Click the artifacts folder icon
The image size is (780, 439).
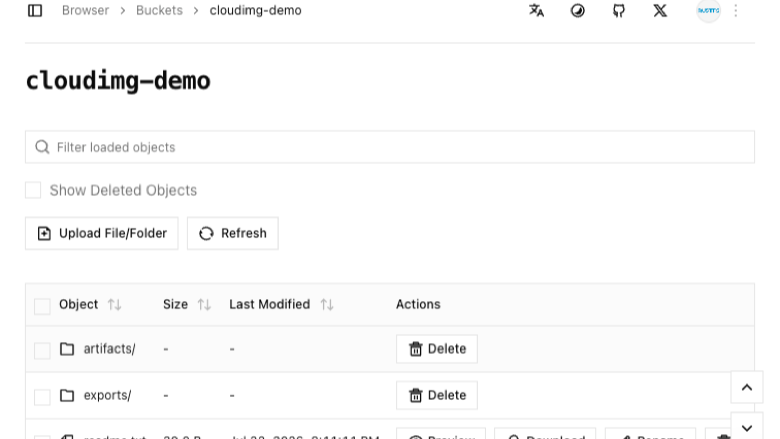click(x=67, y=349)
